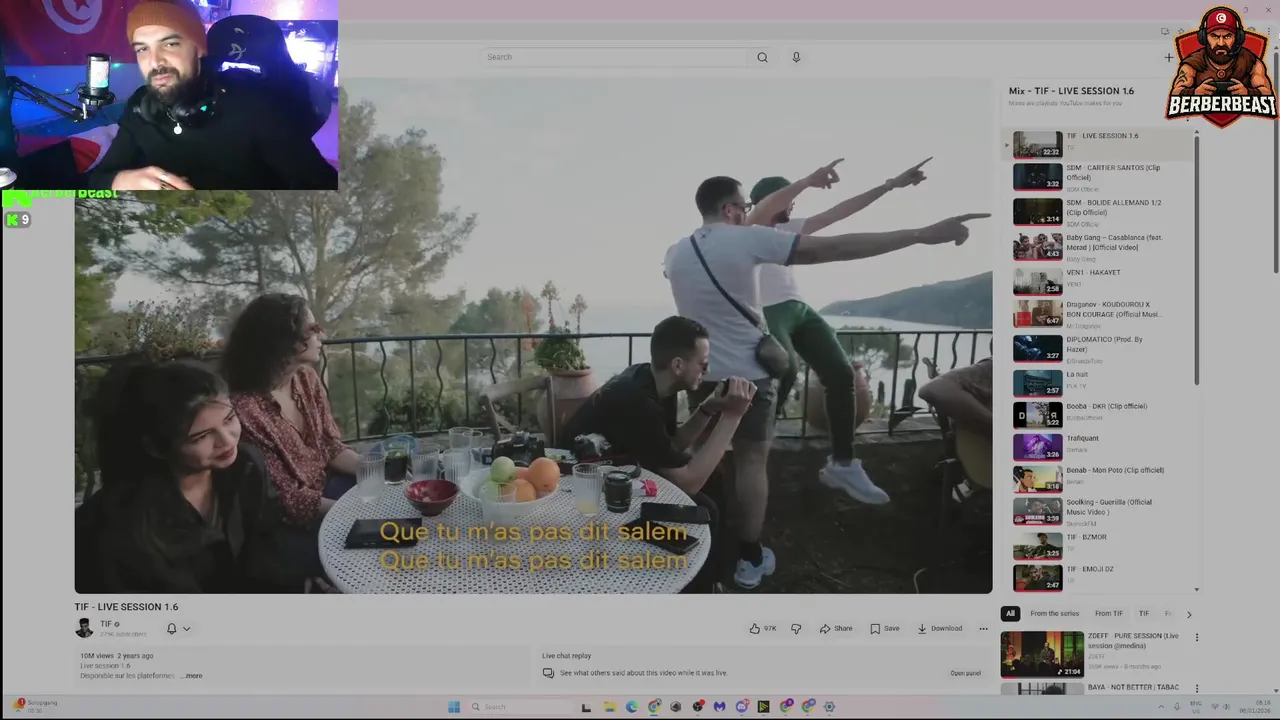Click Open panel for live chat replay
The image size is (1280, 720).
pyautogui.click(x=965, y=673)
